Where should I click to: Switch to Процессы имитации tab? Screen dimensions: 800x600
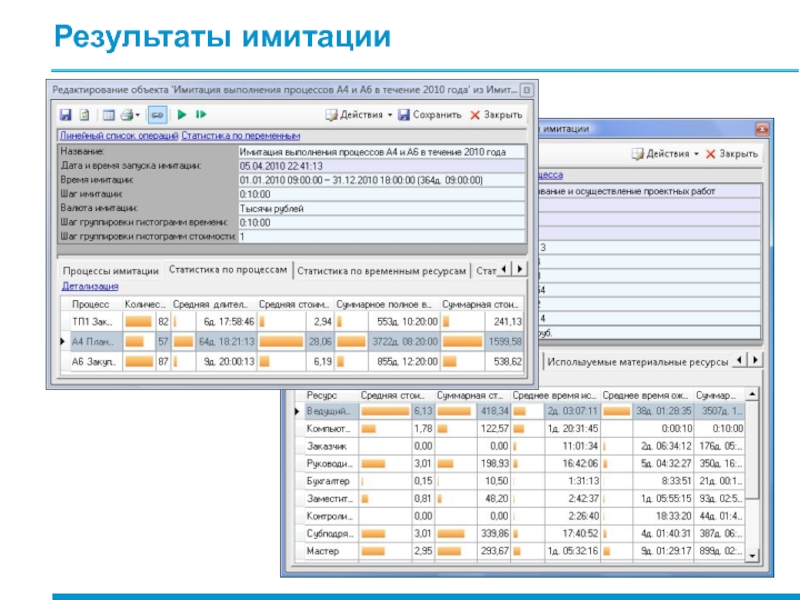tap(111, 271)
